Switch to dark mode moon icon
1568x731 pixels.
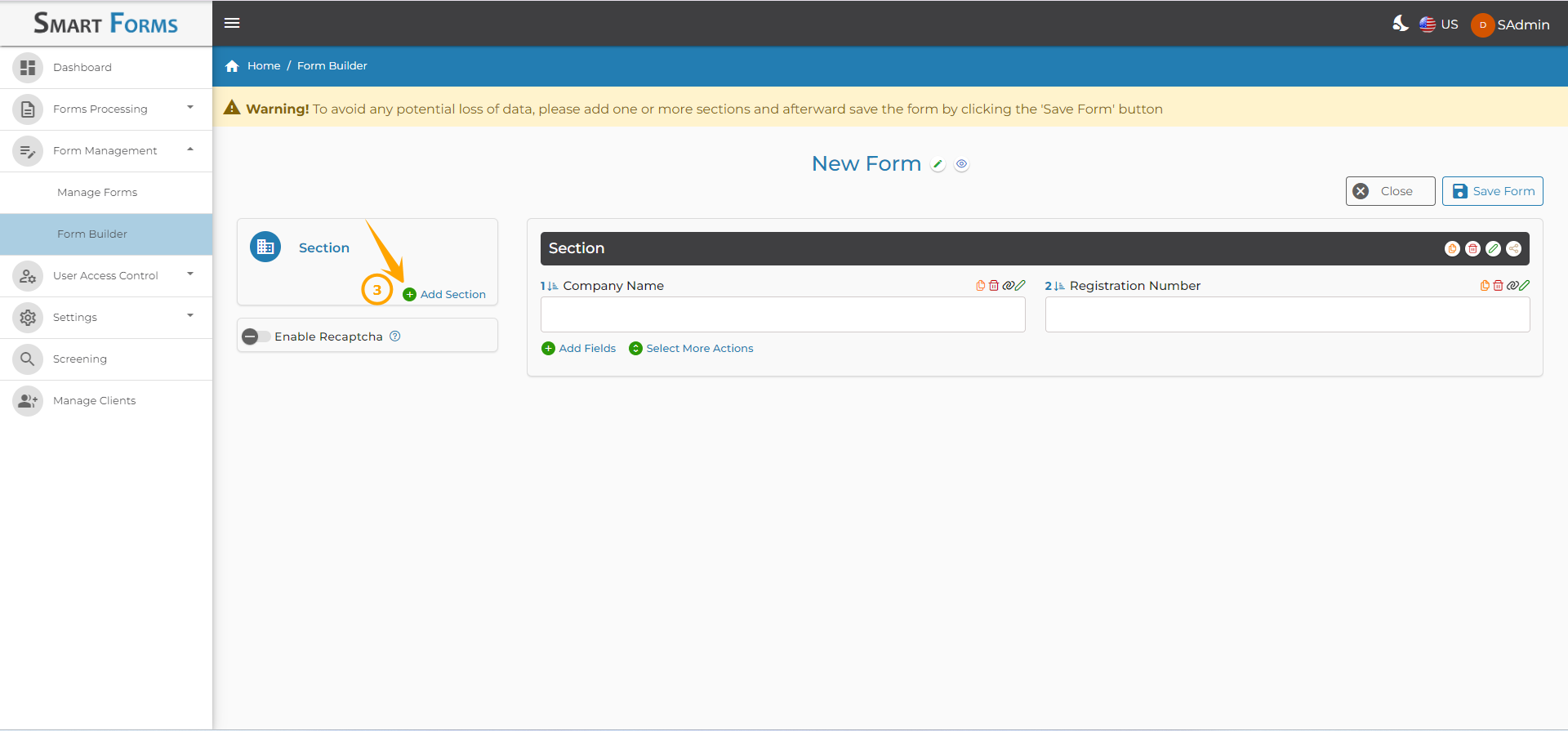point(1401,24)
